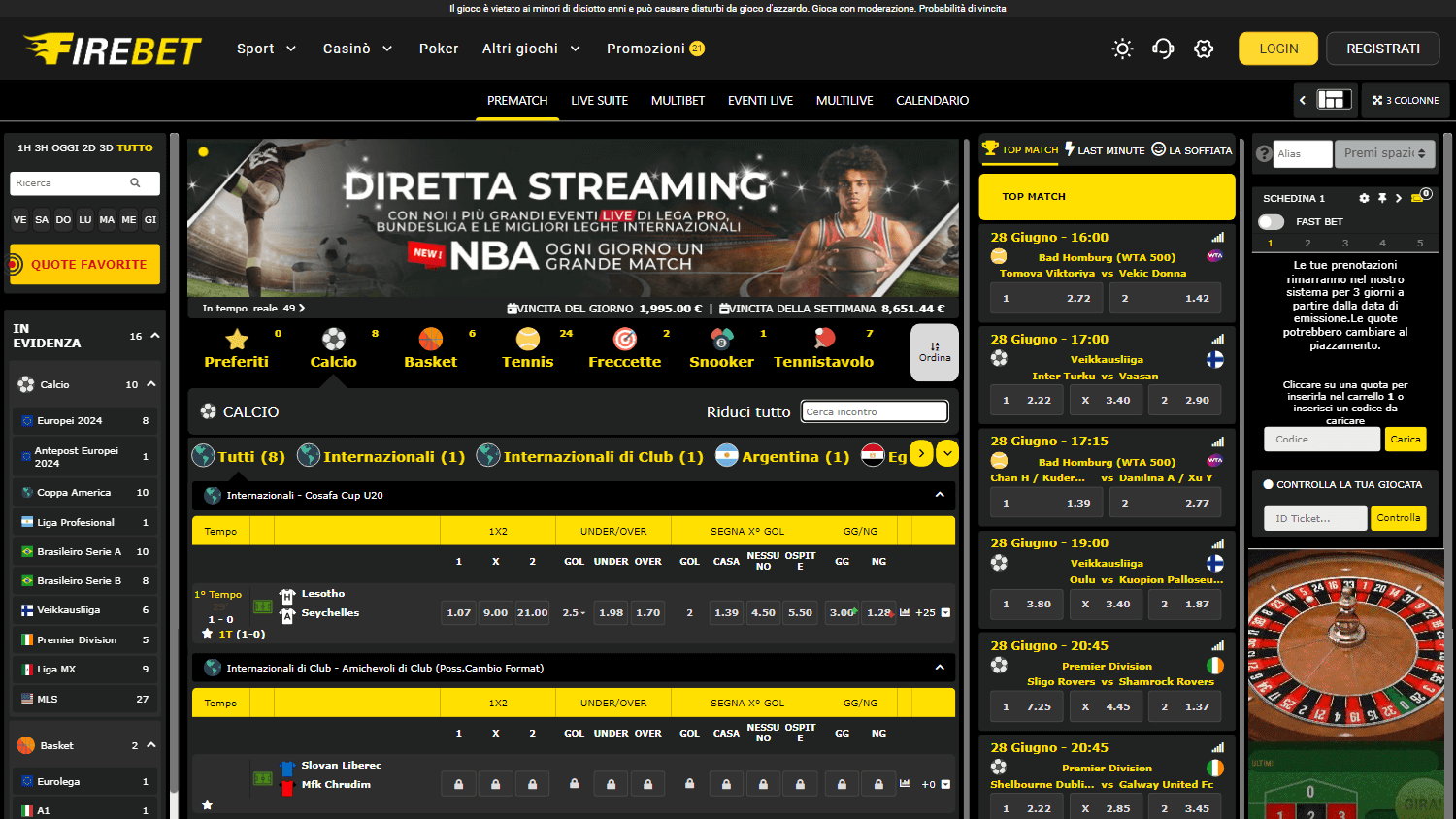1456x819 pixels.
Task: Click the Alias help question mark icon
Action: 1264,153
